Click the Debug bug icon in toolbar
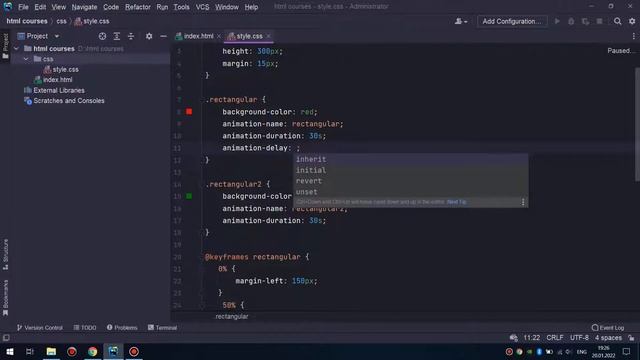Viewport: 640px width, 360px height. pyautogui.click(x=571, y=21)
